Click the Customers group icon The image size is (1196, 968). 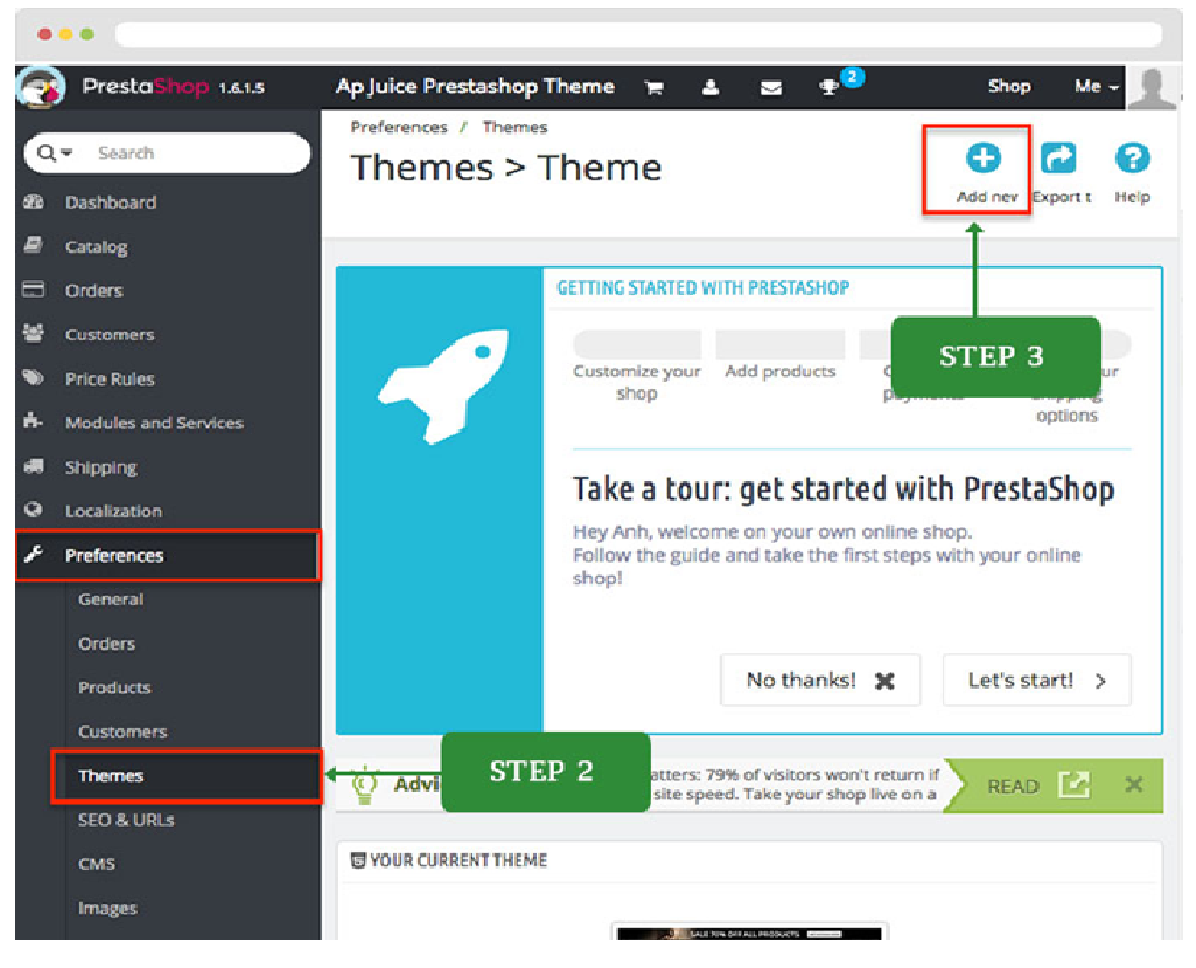click(x=34, y=333)
